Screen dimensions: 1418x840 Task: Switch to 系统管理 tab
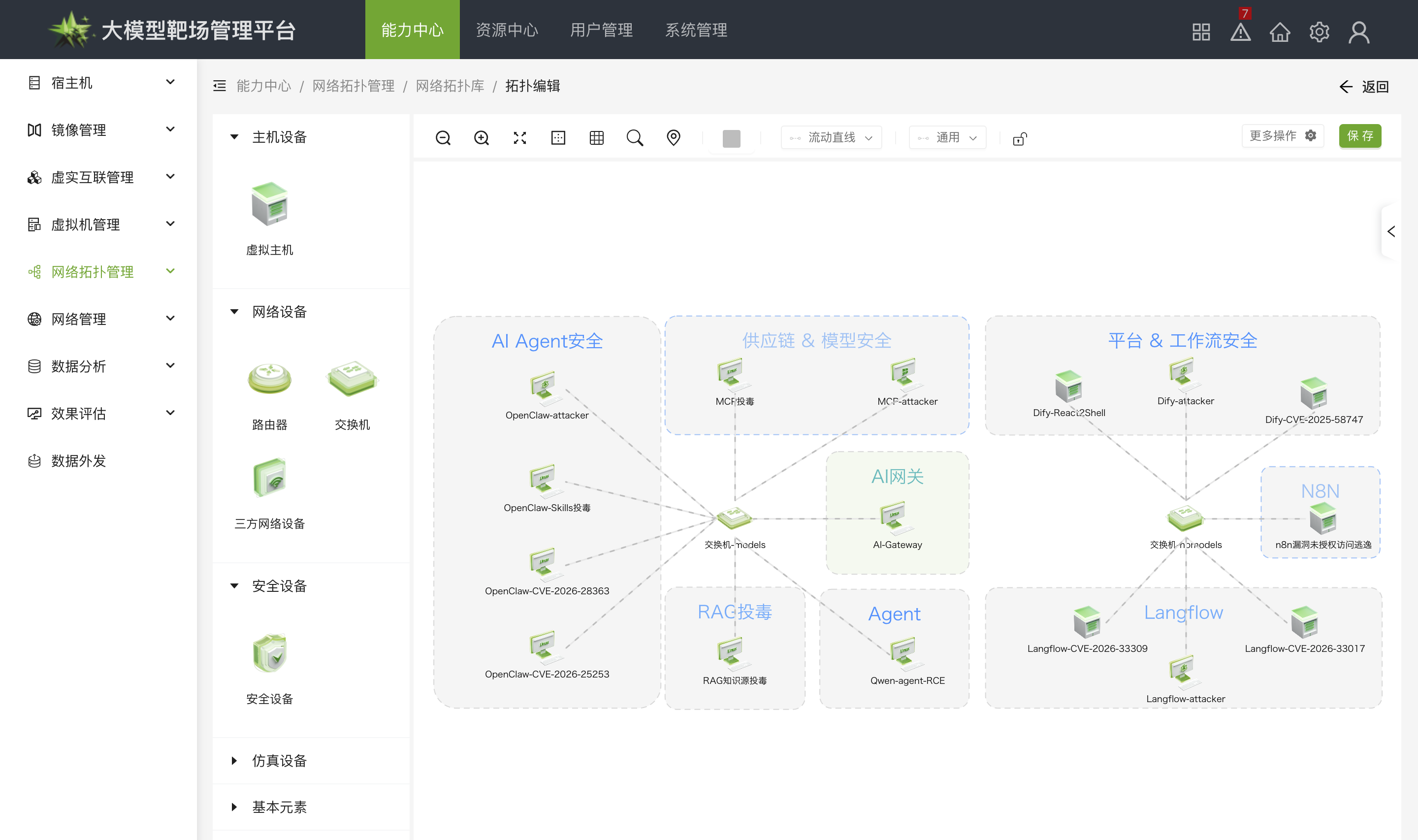point(696,30)
